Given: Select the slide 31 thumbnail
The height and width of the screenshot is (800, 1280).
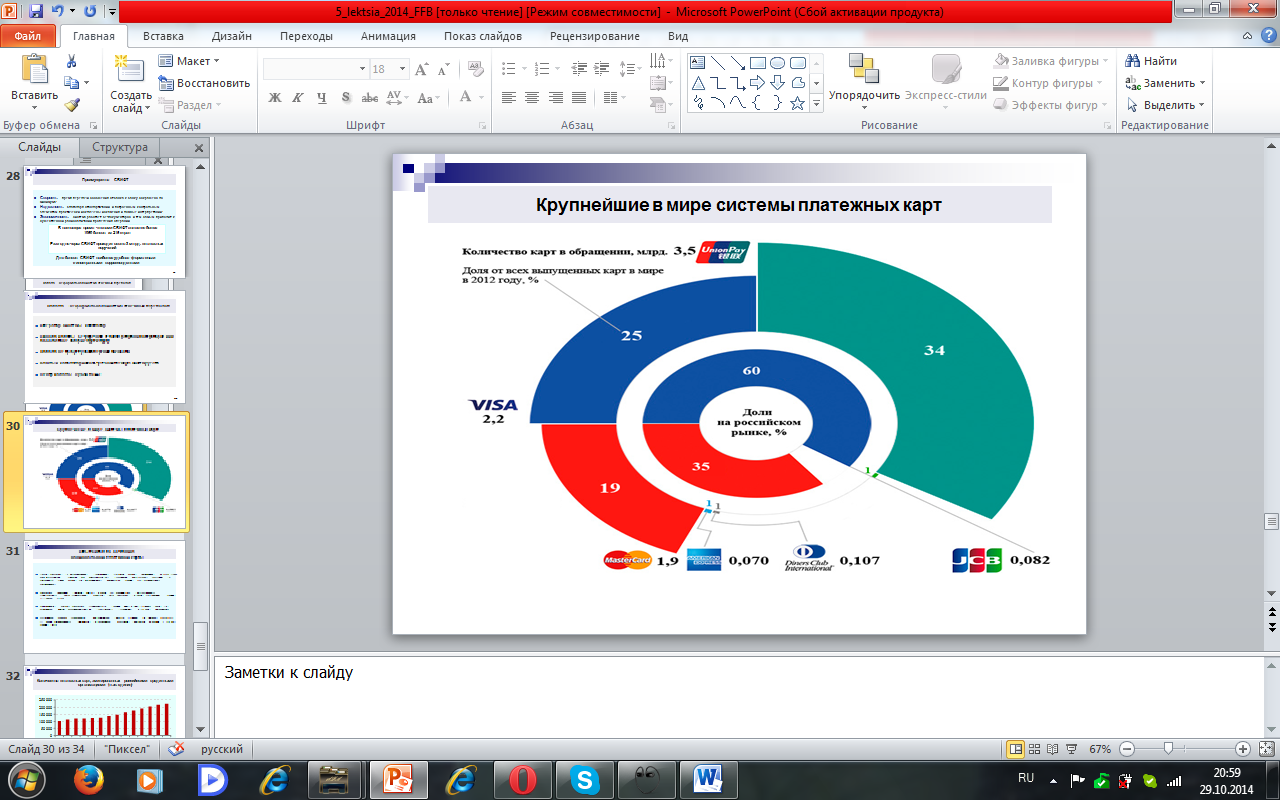Looking at the screenshot, I should (103, 596).
